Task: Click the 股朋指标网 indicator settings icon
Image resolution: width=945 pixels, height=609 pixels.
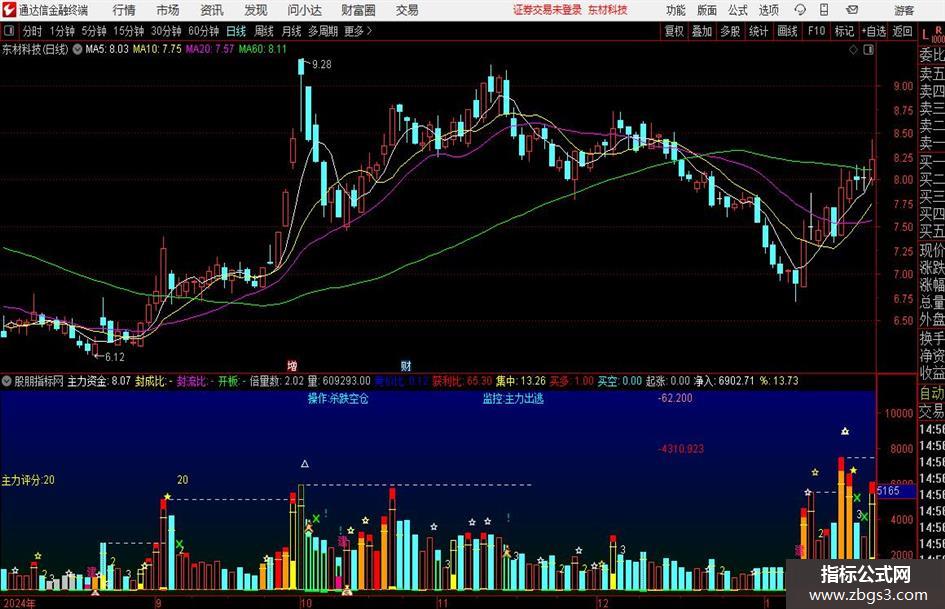Action: [x=7, y=381]
